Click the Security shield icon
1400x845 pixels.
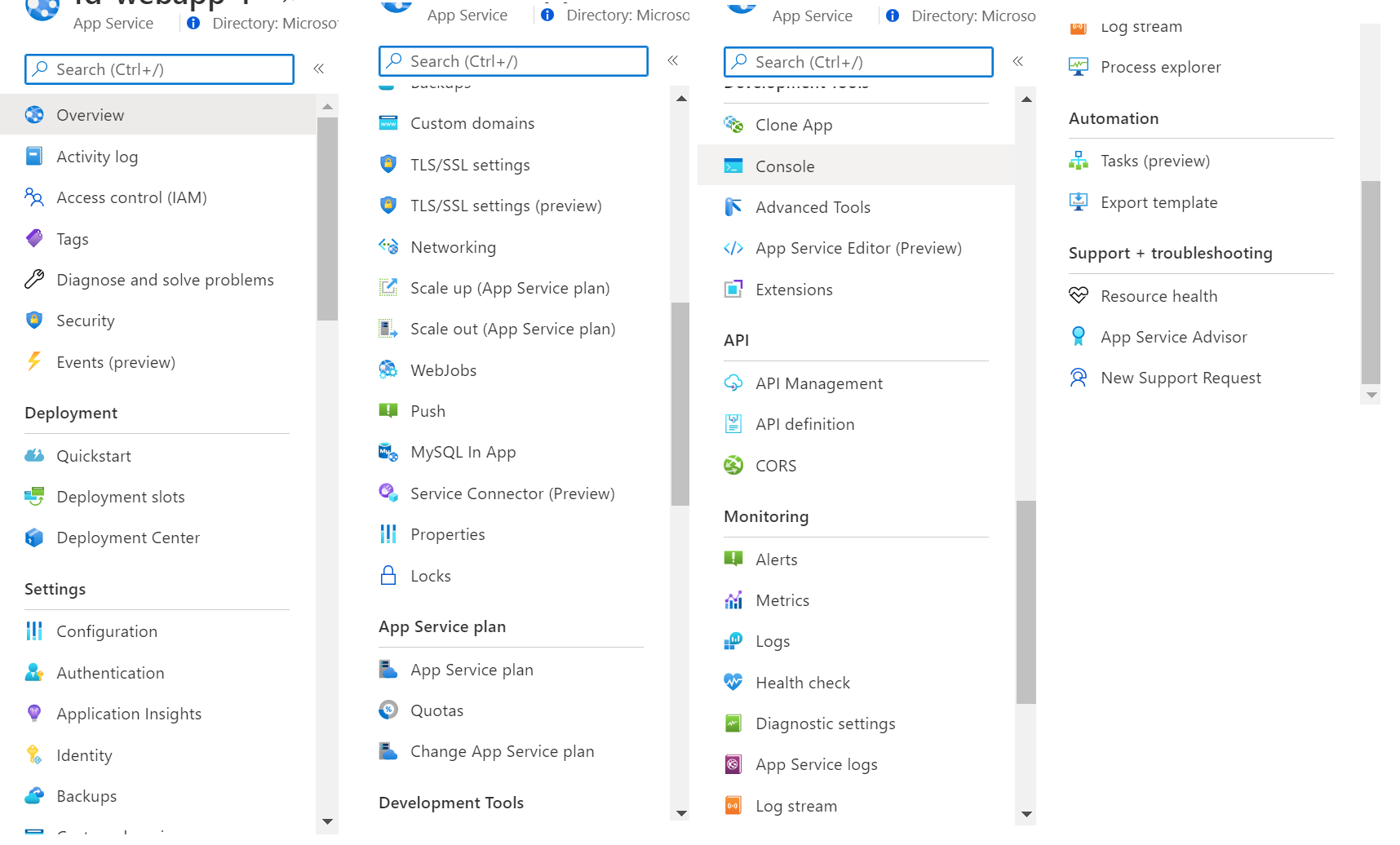point(34,321)
